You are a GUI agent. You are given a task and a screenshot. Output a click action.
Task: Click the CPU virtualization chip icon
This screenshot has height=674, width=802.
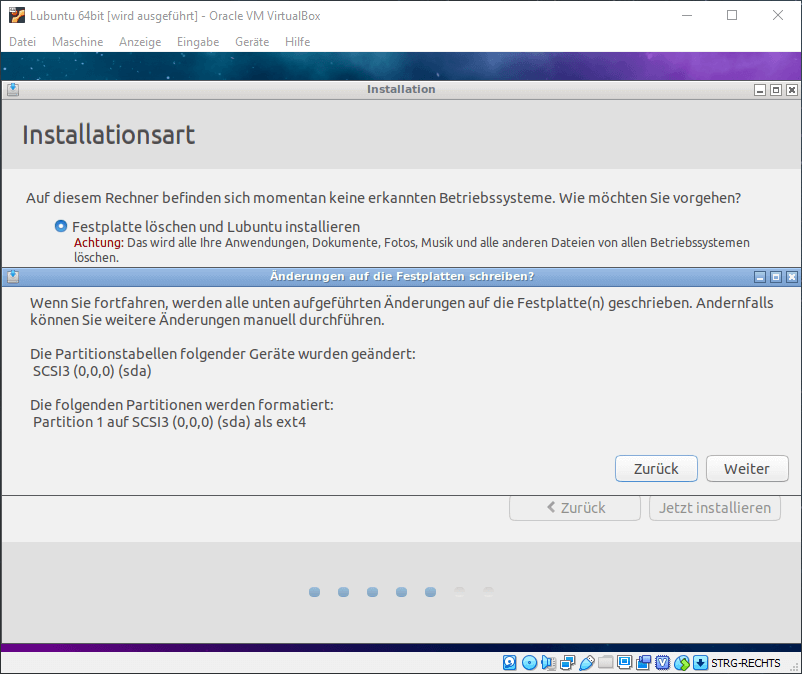[662, 663]
